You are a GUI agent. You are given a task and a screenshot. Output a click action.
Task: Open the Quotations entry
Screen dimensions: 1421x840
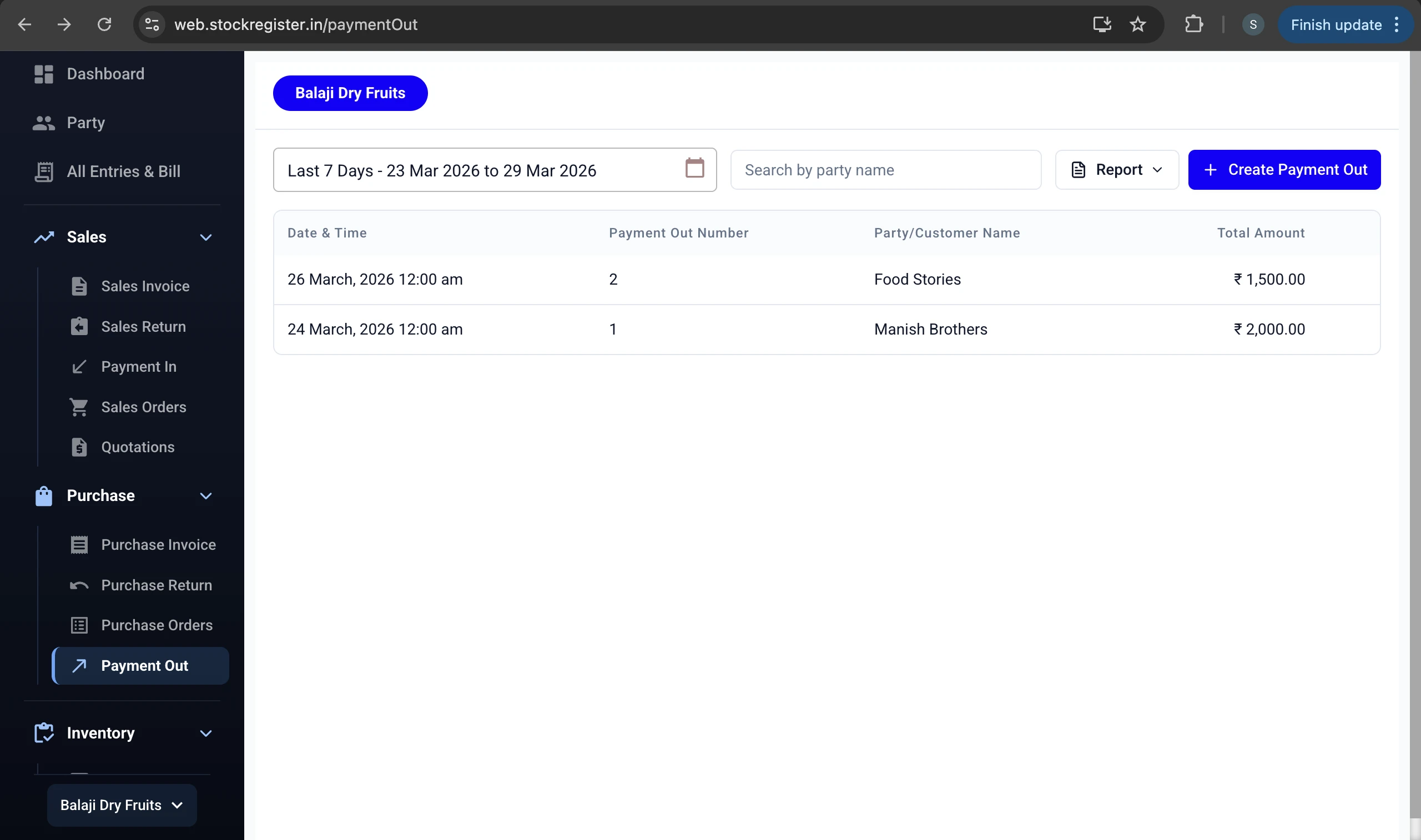pyautogui.click(x=138, y=447)
